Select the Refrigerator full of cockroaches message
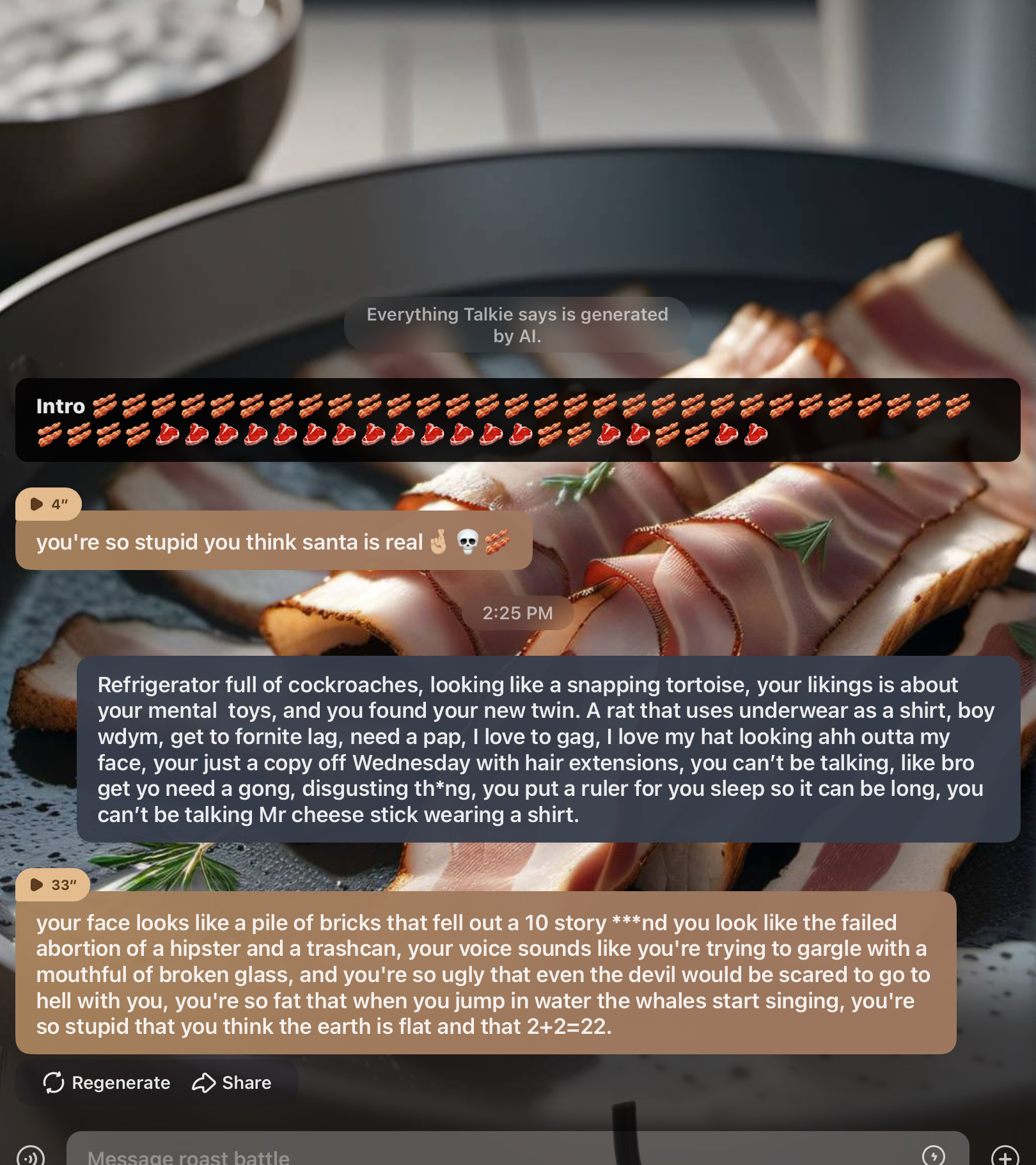 [548, 749]
